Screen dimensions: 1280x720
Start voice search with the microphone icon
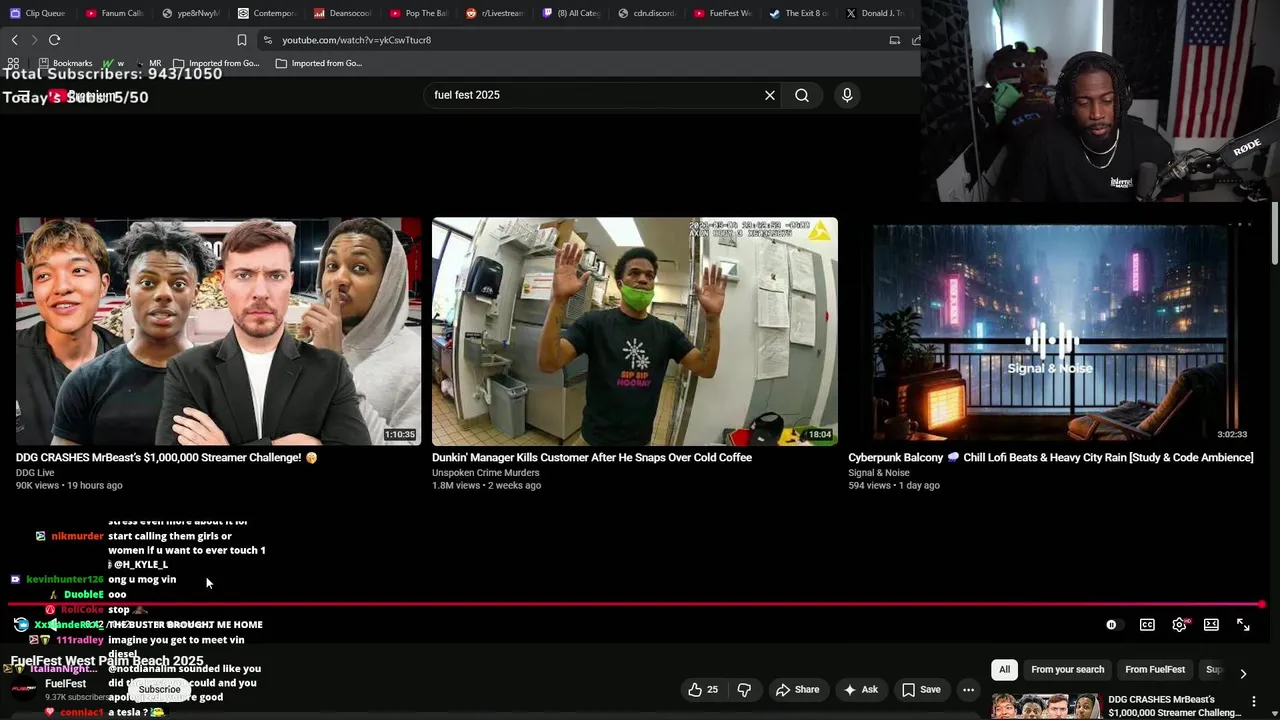(x=847, y=95)
